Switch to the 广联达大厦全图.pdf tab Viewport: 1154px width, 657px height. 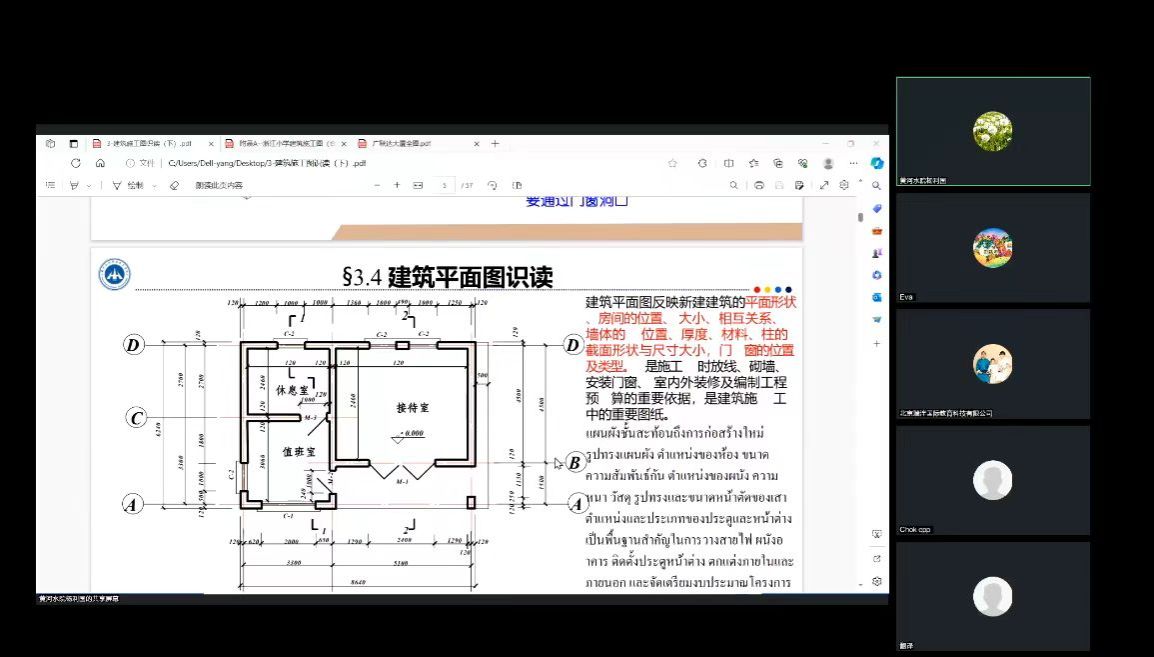click(x=400, y=143)
